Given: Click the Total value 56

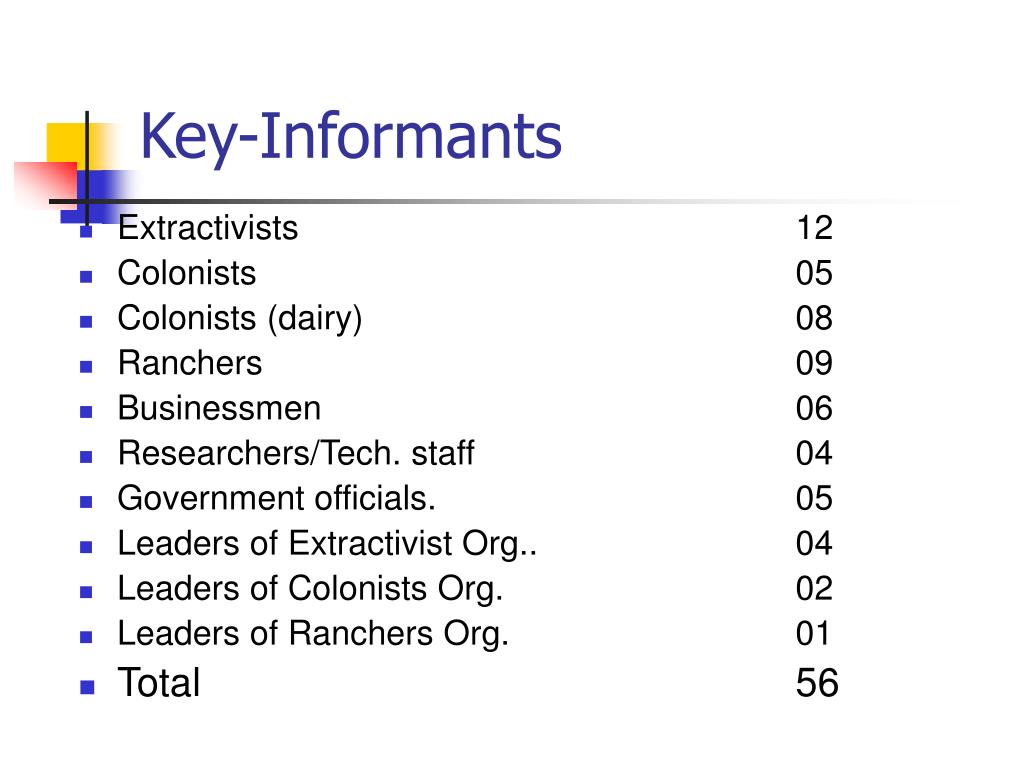Looking at the screenshot, I should coord(817,683).
